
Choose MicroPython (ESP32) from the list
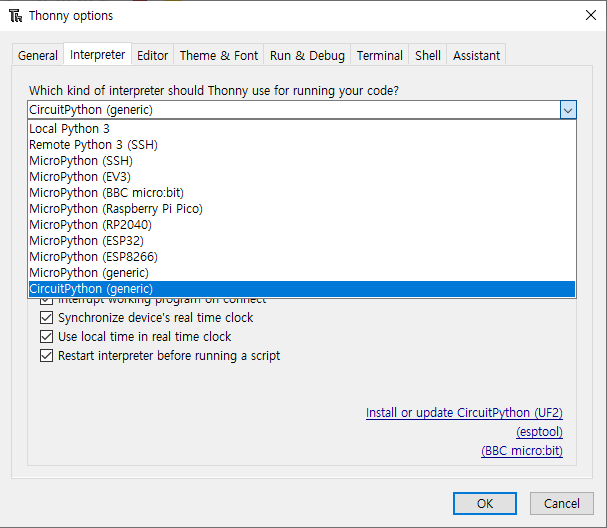pyautogui.click(x=302, y=241)
